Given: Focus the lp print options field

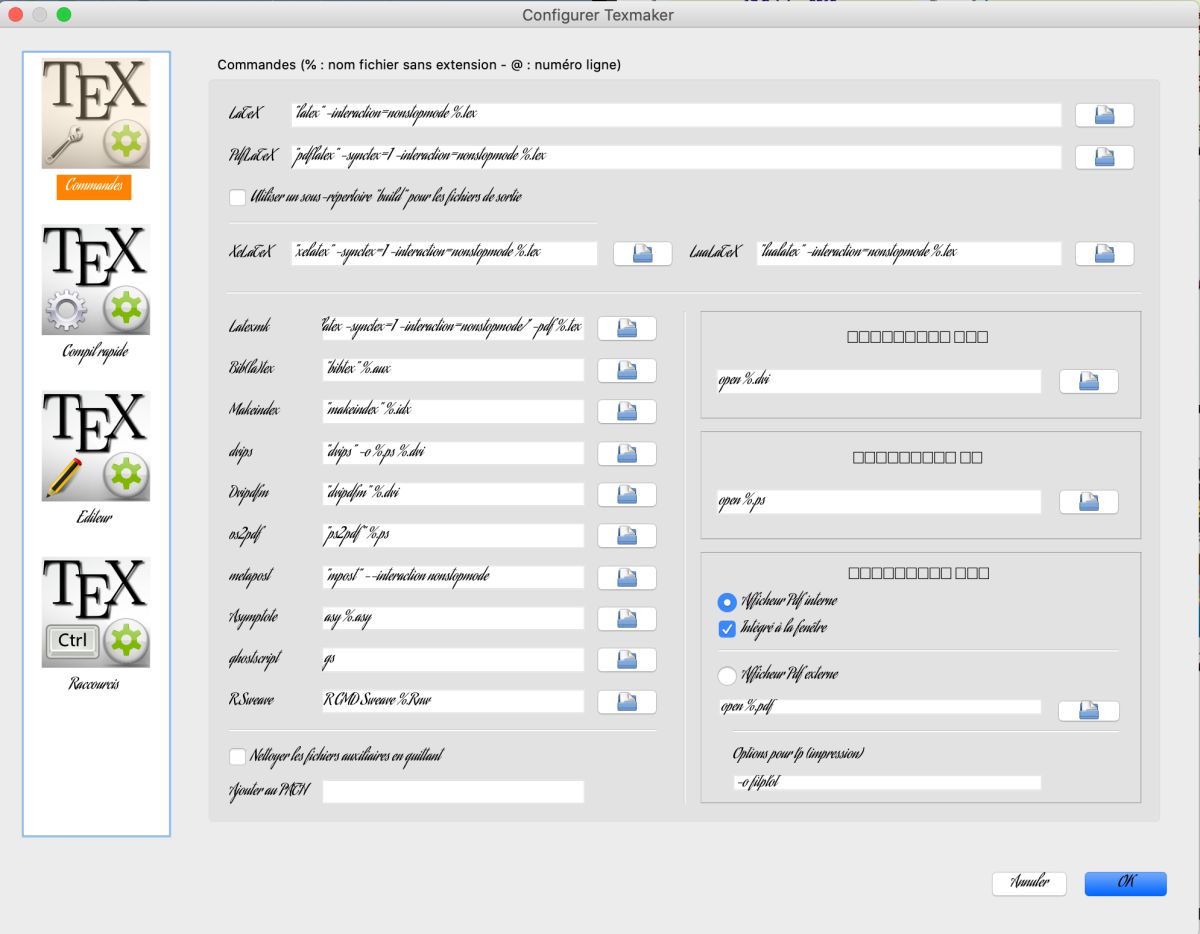Looking at the screenshot, I should pyautogui.click(x=887, y=782).
